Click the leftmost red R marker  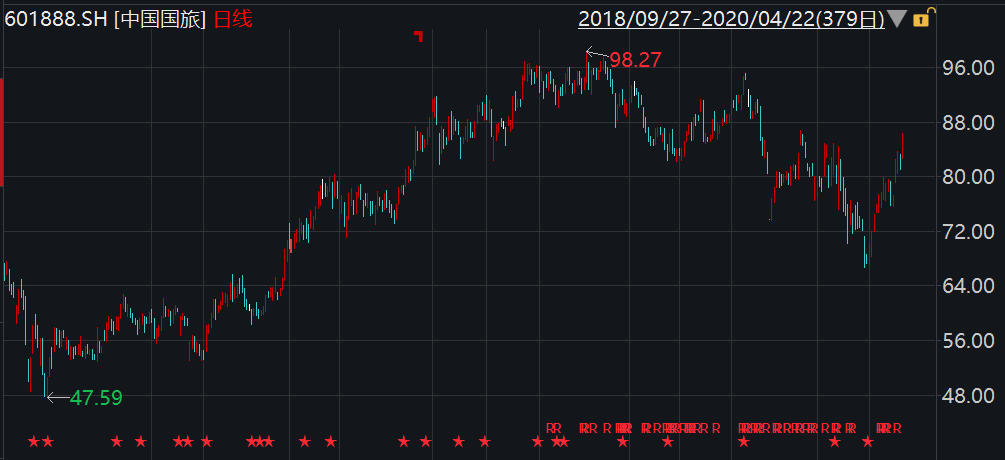[549, 428]
